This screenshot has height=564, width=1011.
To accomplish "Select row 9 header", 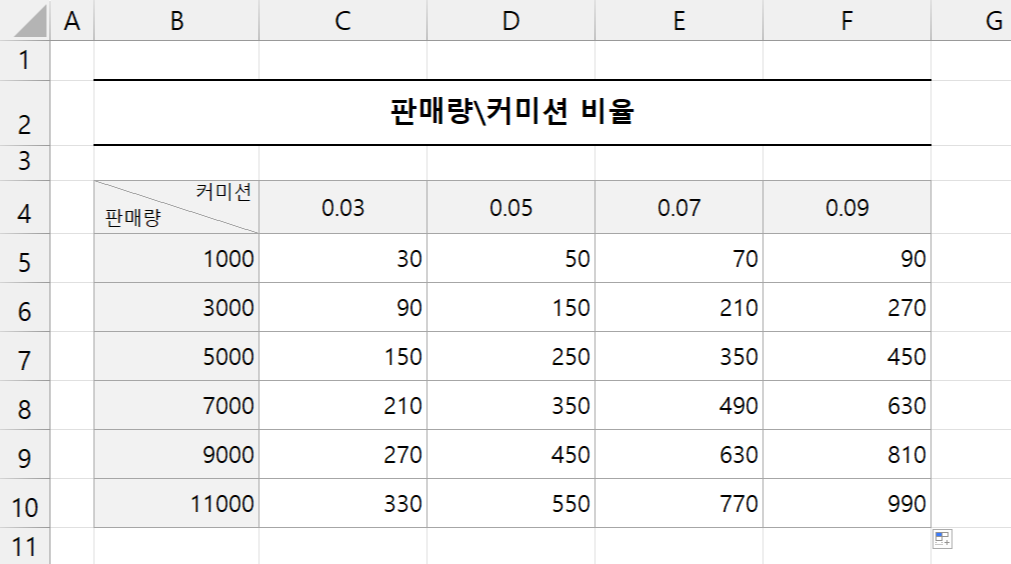I will tap(25, 454).
